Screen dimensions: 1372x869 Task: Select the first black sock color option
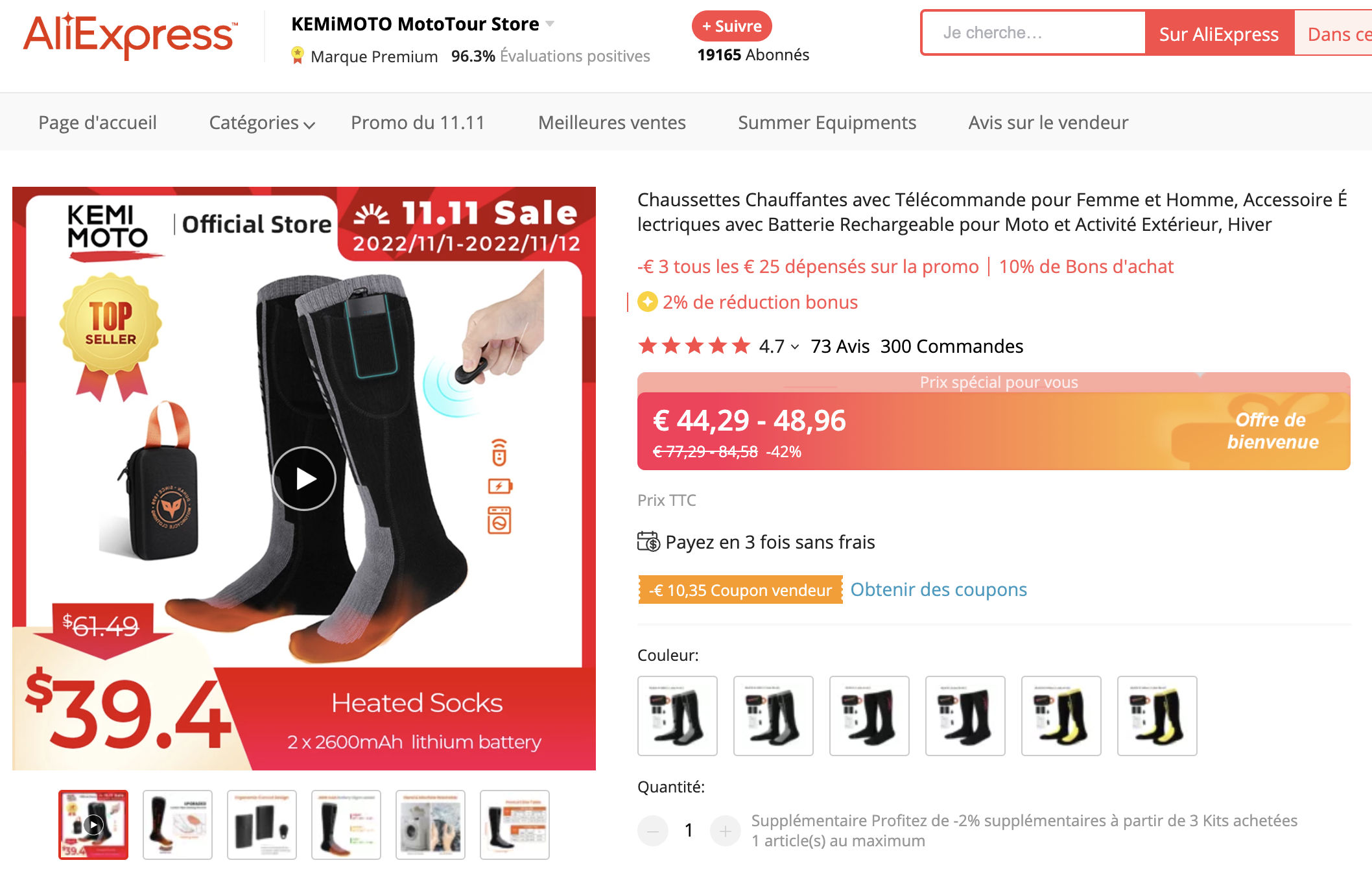pos(678,716)
